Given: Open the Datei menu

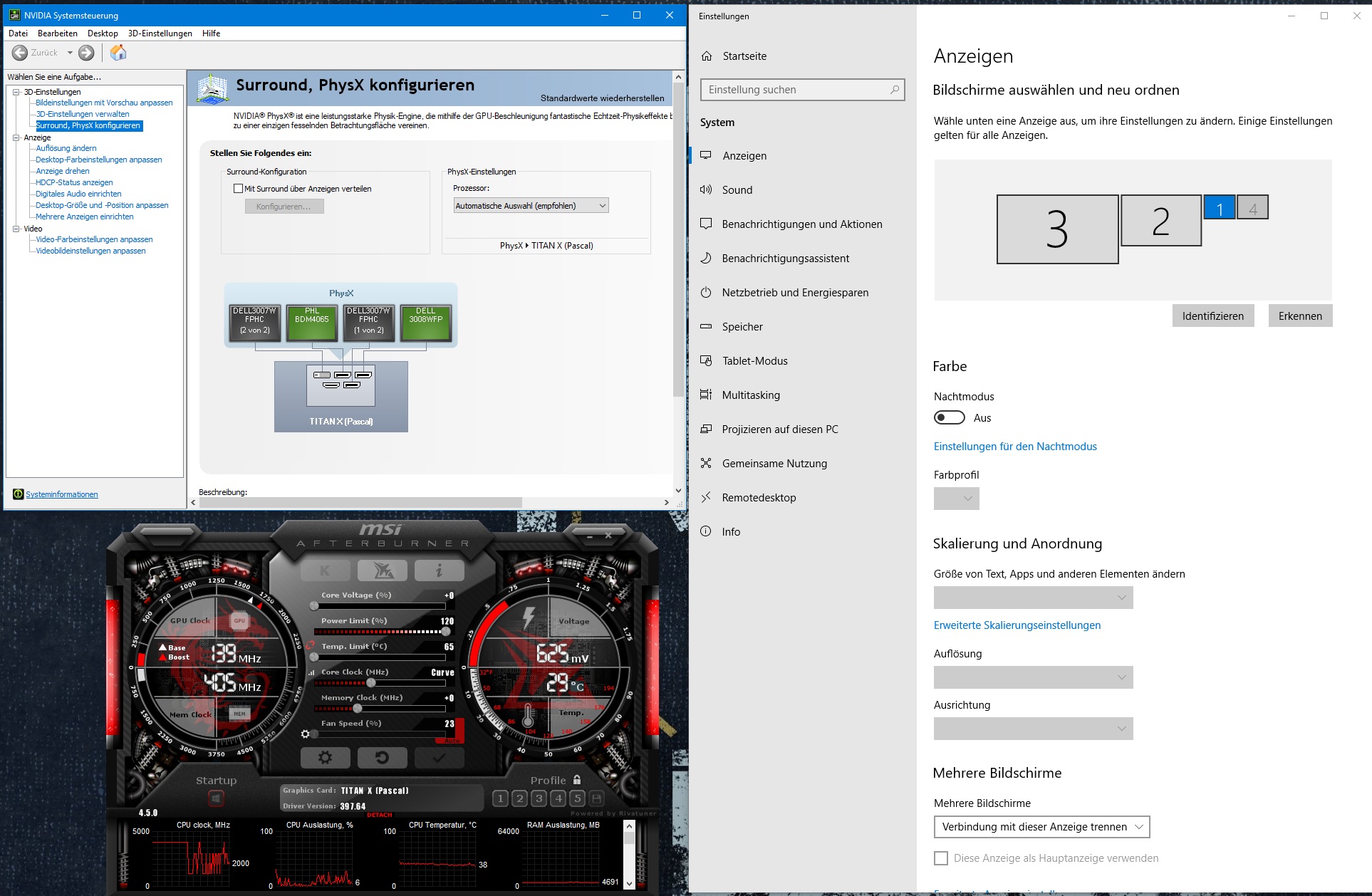Looking at the screenshot, I should (x=18, y=33).
